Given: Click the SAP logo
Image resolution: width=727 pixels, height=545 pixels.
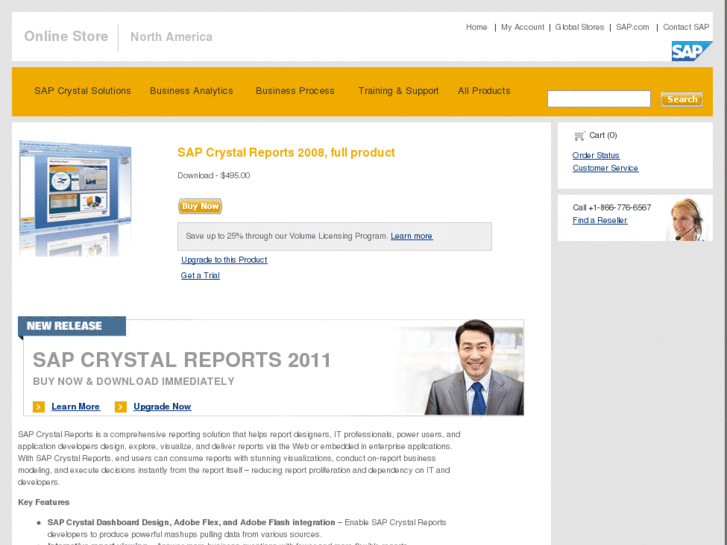Looking at the screenshot, I should point(691,51).
